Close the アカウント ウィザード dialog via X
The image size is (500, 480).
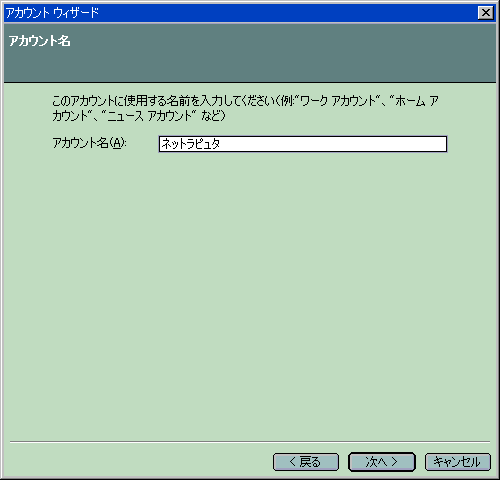(486, 13)
